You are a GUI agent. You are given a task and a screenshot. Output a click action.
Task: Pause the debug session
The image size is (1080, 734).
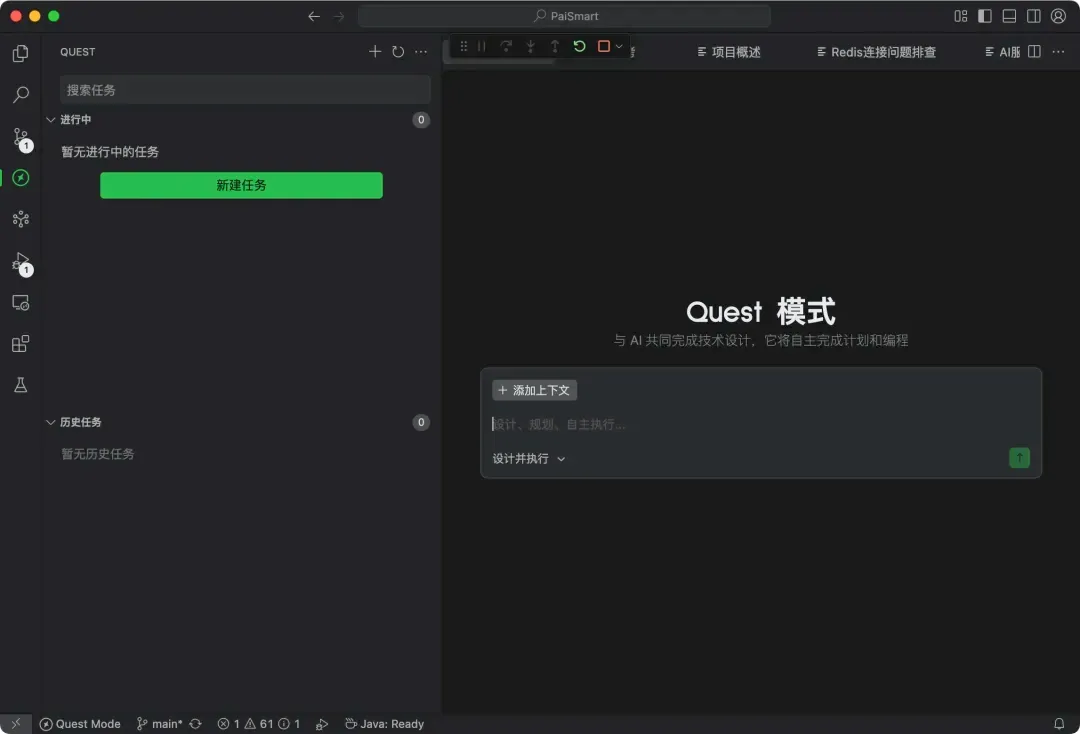pyautogui.click(x=482, y=46)
